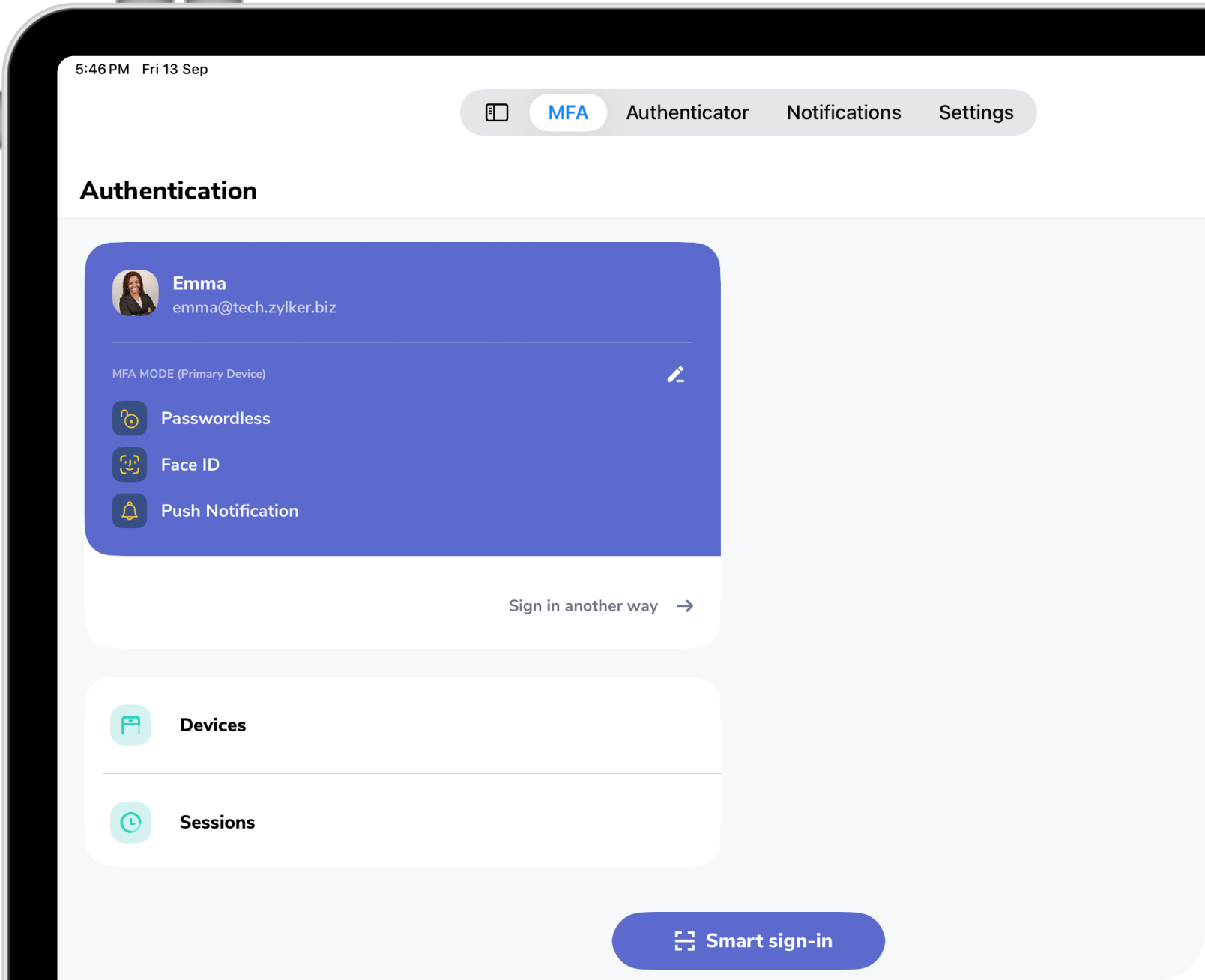The width and height of the screenshot is (1205, 980).
Task: Select the Push Notification label
Action: pos(229,511)
